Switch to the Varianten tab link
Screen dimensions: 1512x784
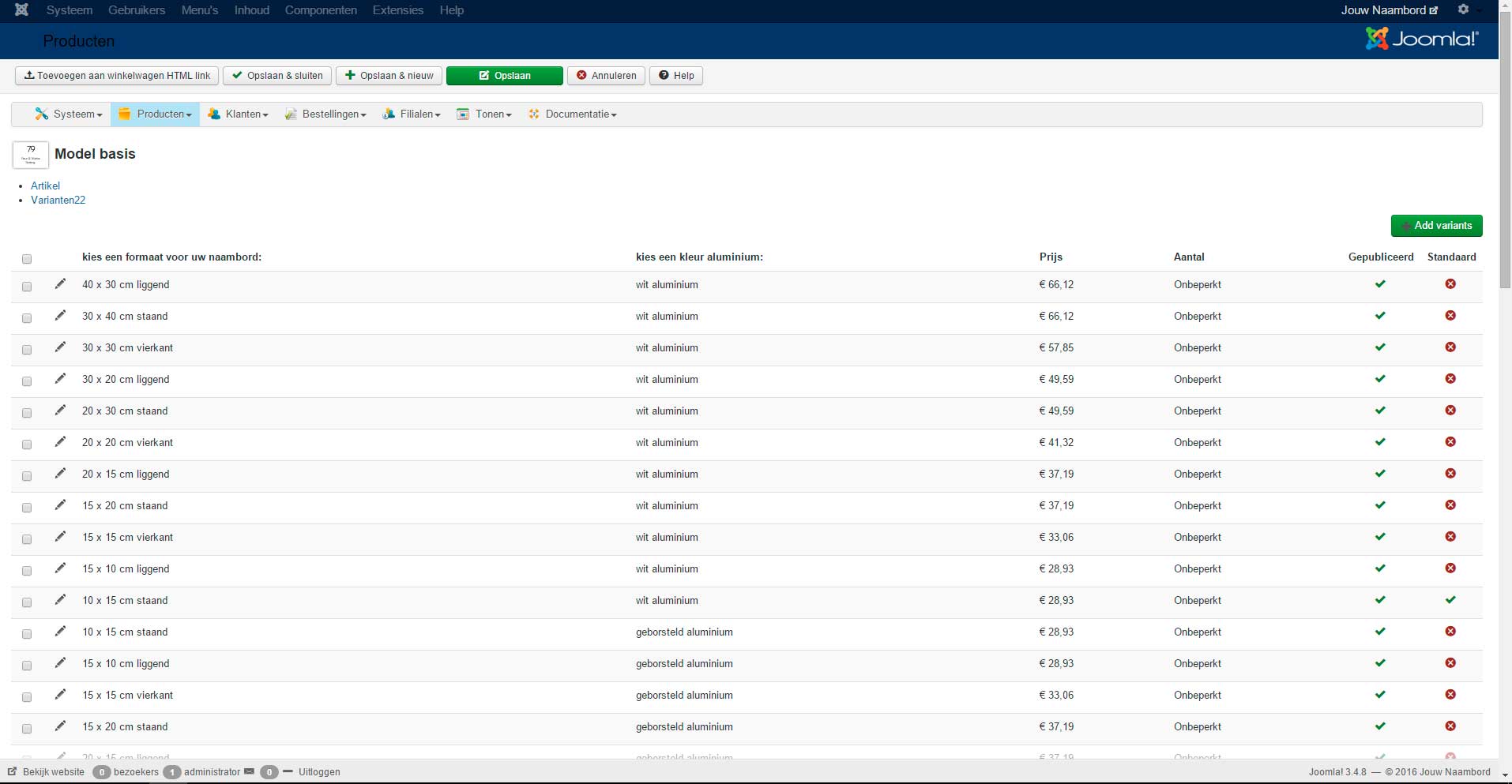click(x=58, y=200)
